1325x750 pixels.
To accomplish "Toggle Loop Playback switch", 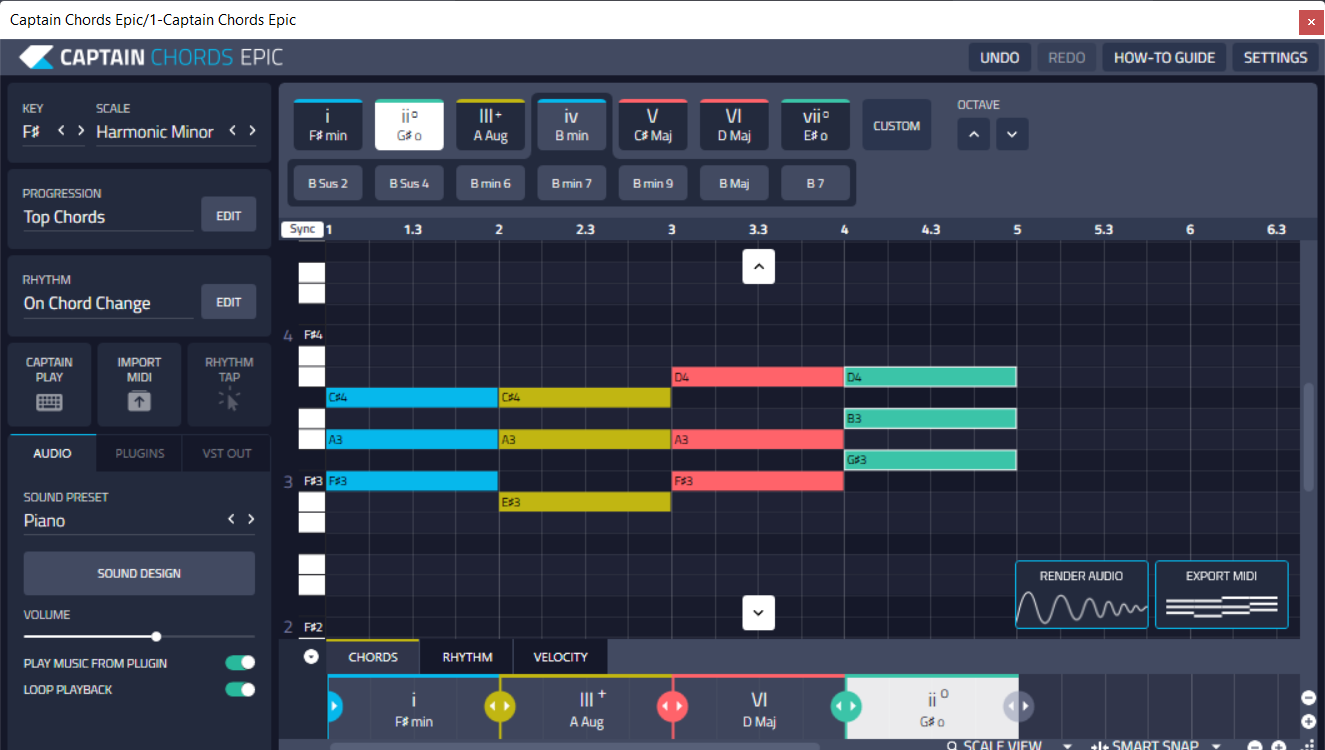I will point(240,689).
